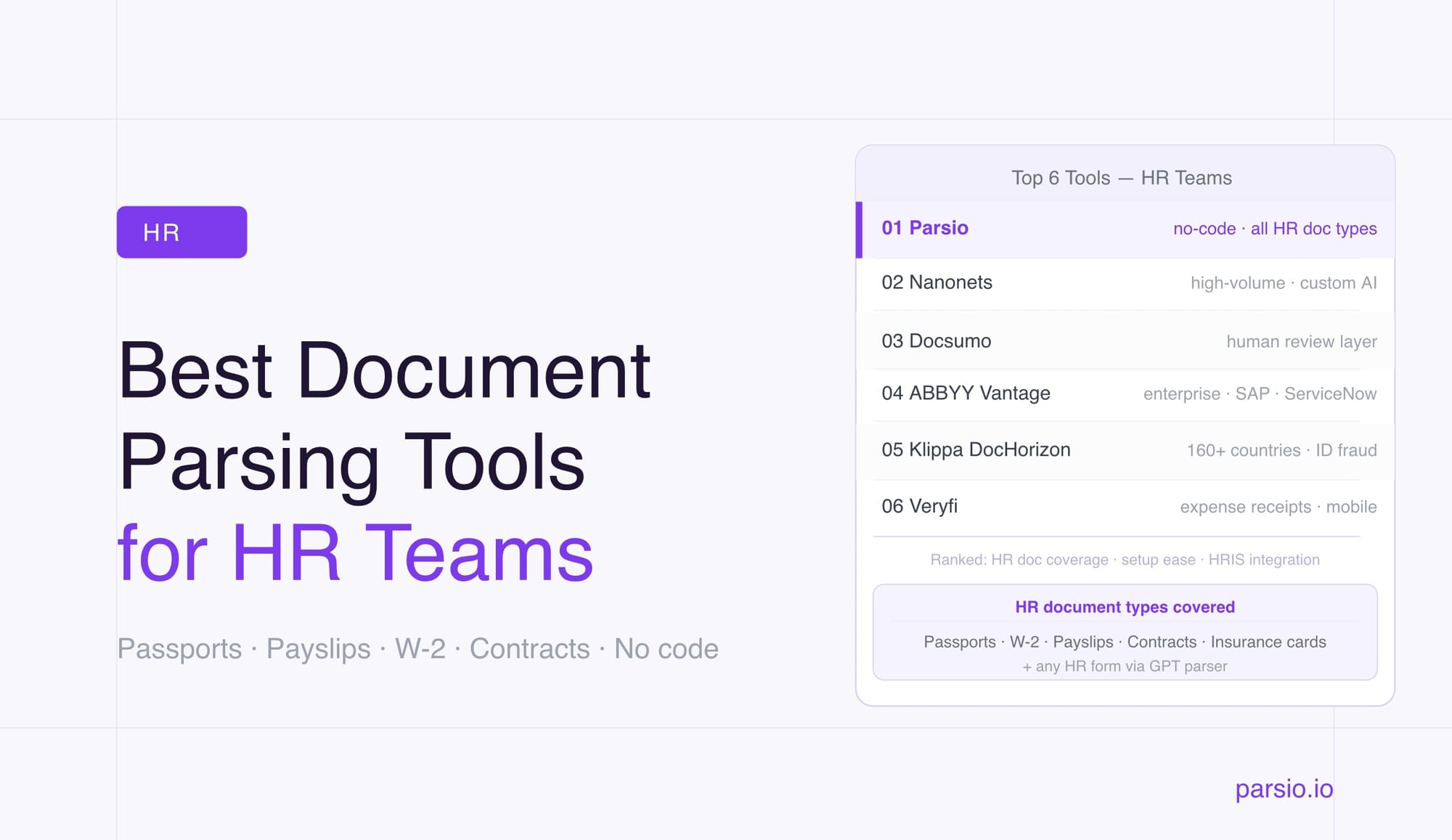Click the 'Ranked: HR doc coverage' note
Image resolution: width=1452 pixels, height=840 pixels.
[x=1125, y=560]
